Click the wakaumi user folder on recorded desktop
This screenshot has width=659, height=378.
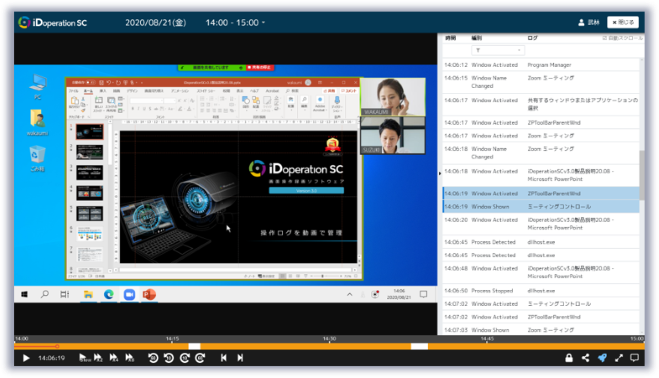click(37, 122)
